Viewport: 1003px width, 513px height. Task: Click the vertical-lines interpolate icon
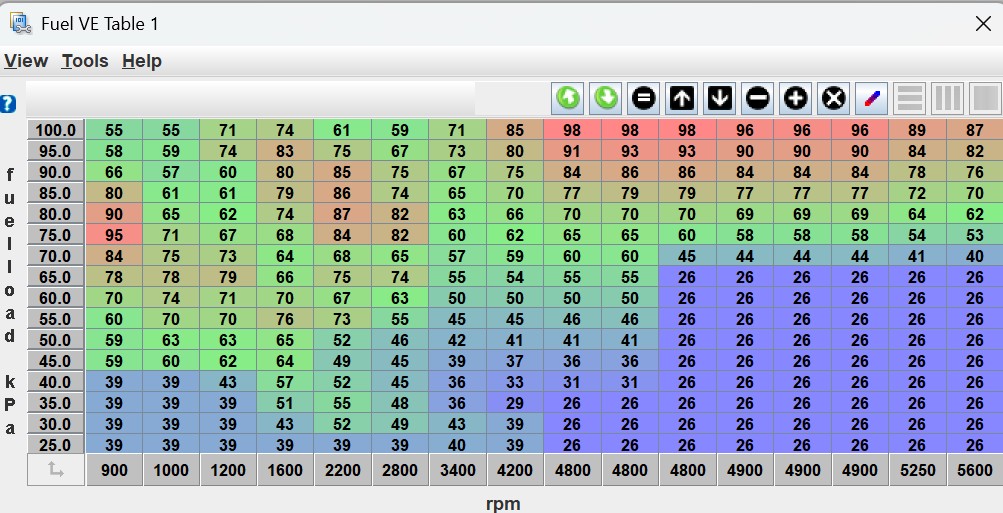coord(948,99)
